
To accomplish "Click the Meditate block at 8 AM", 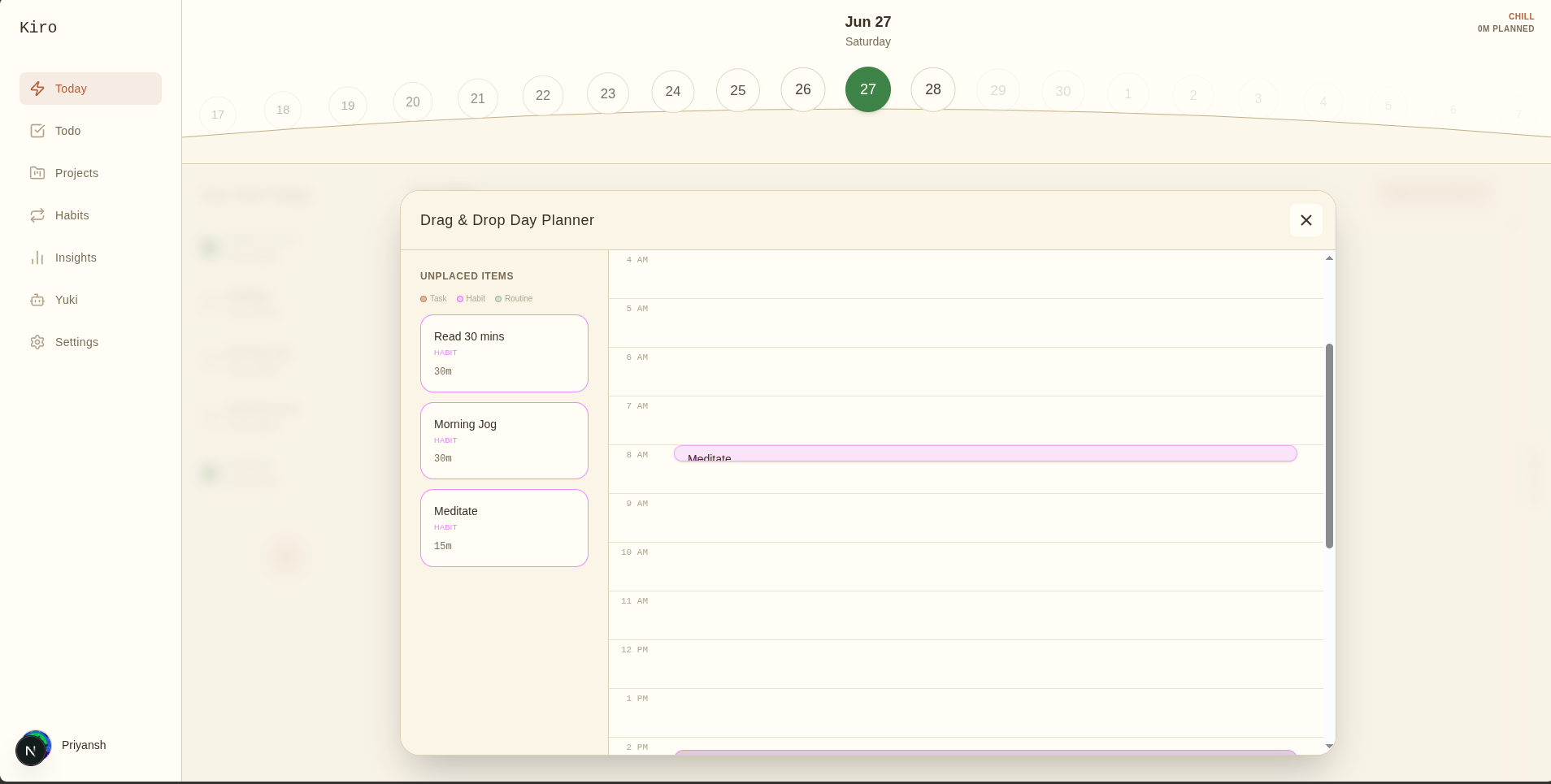I will pos(985,453).
